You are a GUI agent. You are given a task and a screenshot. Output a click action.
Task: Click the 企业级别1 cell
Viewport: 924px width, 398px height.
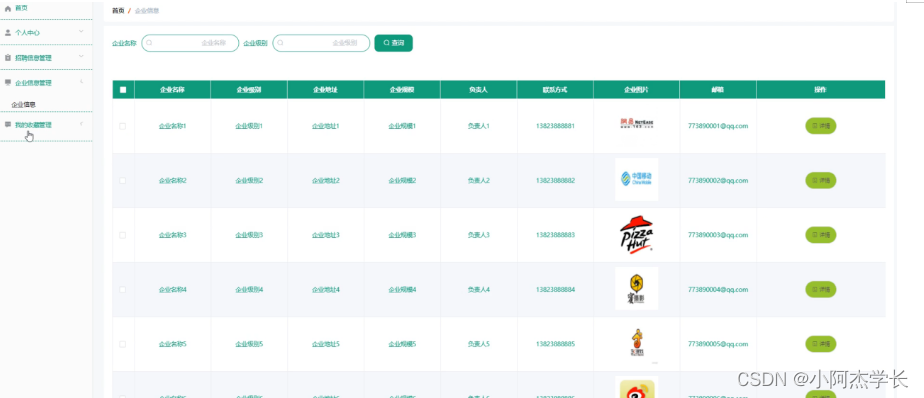(x=249, y=126)
